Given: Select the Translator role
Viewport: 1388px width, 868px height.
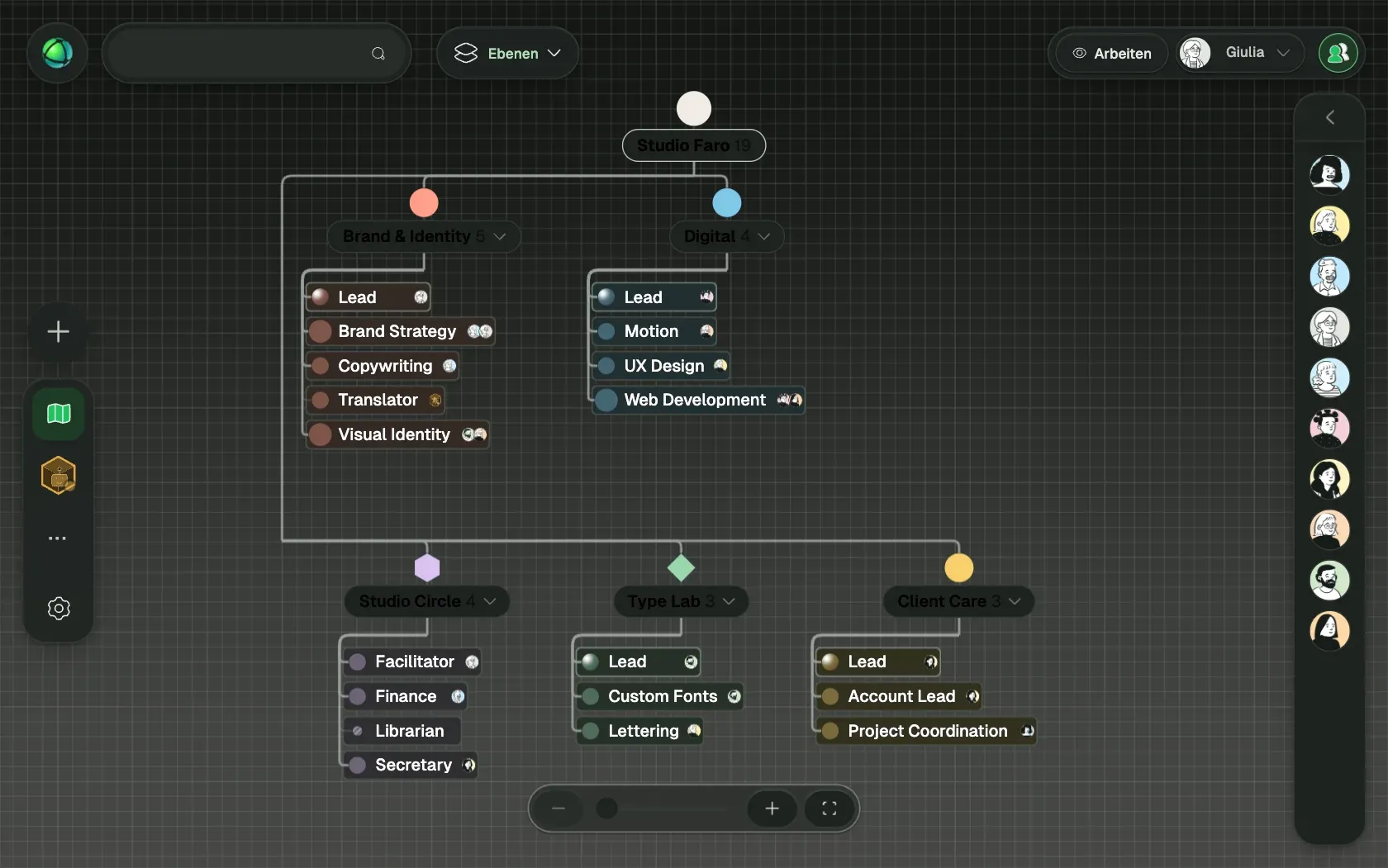Looking at the screenshot, I should [376, 400].
